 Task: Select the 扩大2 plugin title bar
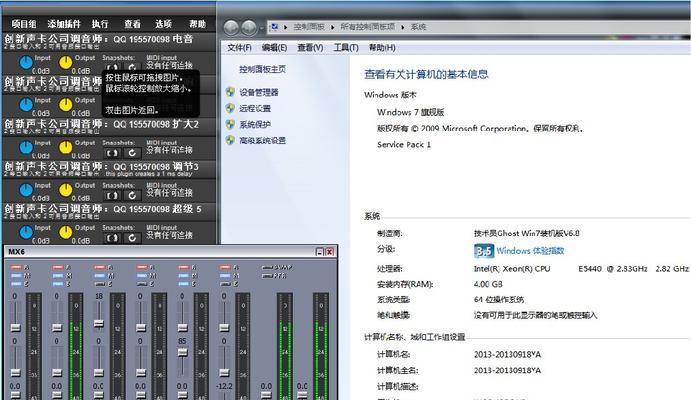pyautogui.click(x=109, y=126)
